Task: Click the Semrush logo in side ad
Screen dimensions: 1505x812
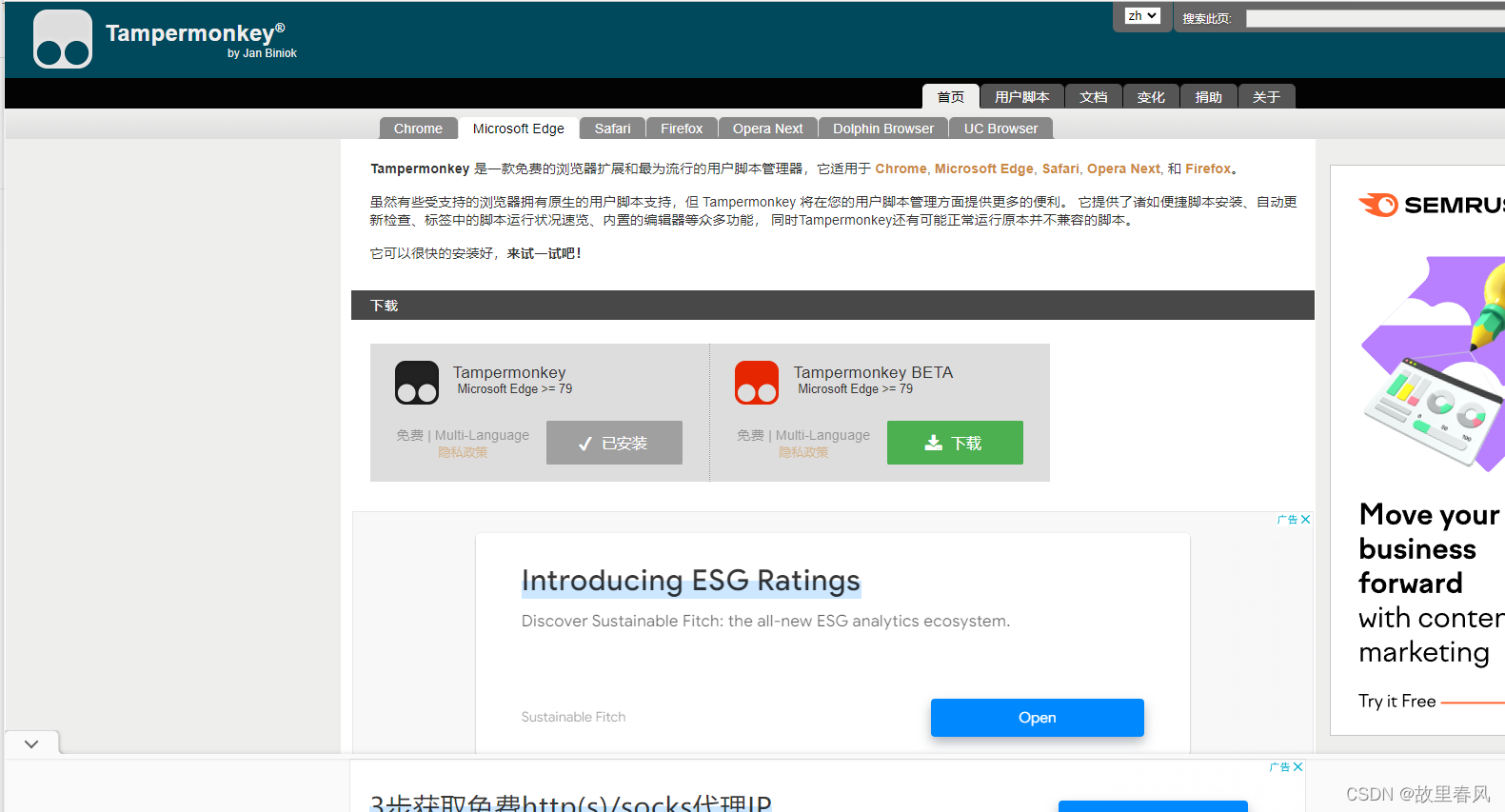Action: point(1431,205)
